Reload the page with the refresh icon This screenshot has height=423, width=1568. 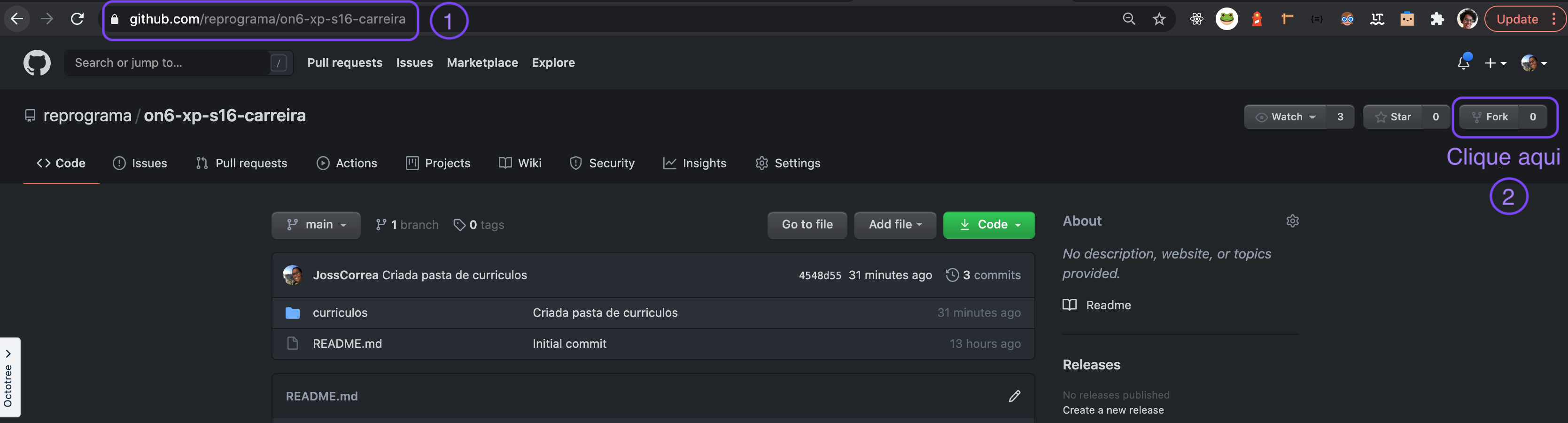tap(78, 19)
